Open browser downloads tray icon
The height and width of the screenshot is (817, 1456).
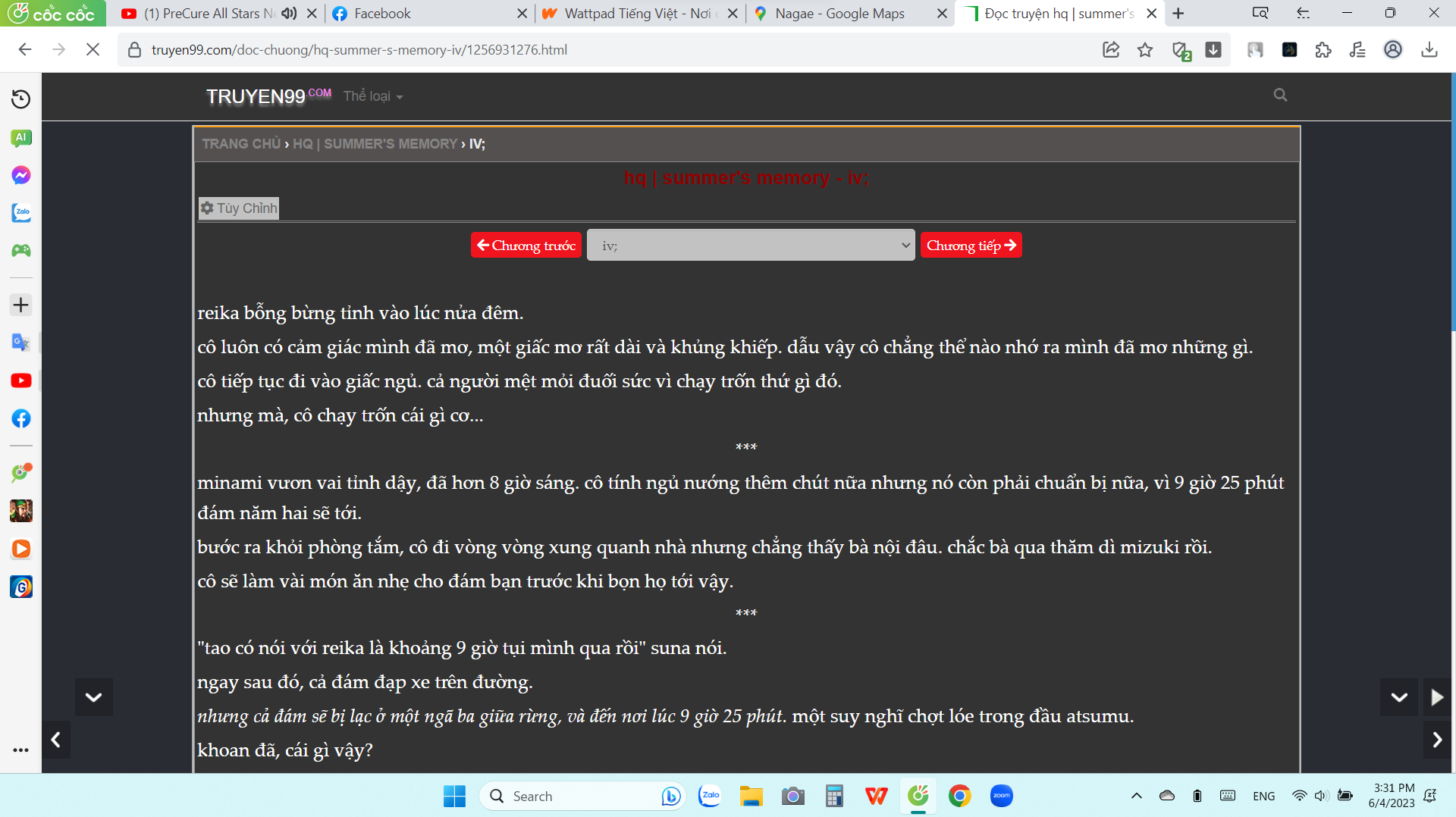tap(1429, 50)
